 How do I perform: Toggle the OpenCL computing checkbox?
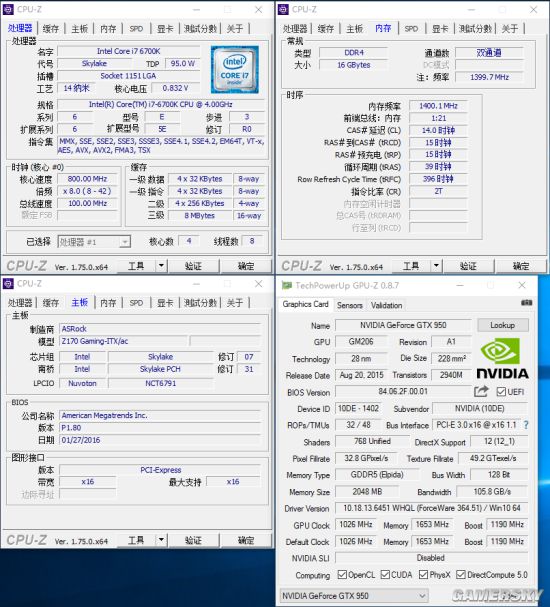coord(342,574)
